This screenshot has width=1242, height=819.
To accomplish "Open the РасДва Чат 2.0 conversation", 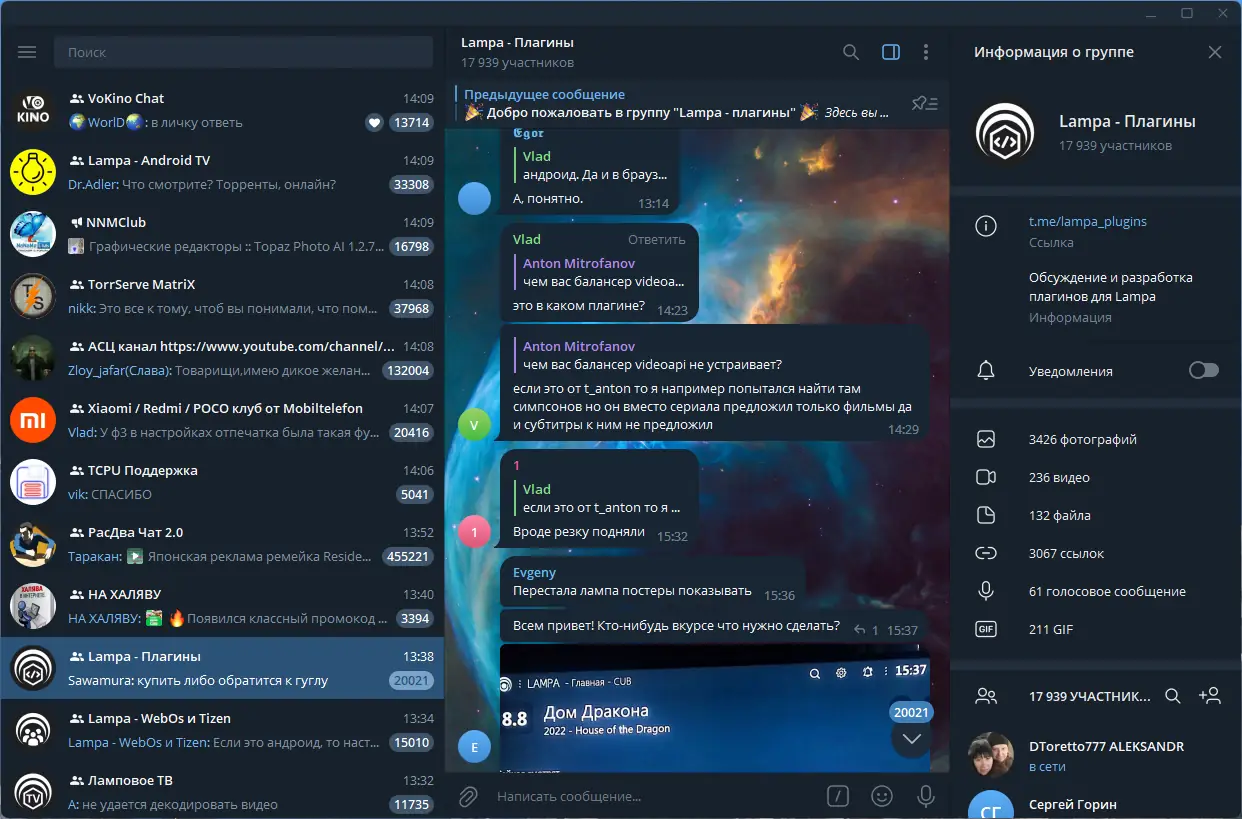I will click(x=222, y=544).
